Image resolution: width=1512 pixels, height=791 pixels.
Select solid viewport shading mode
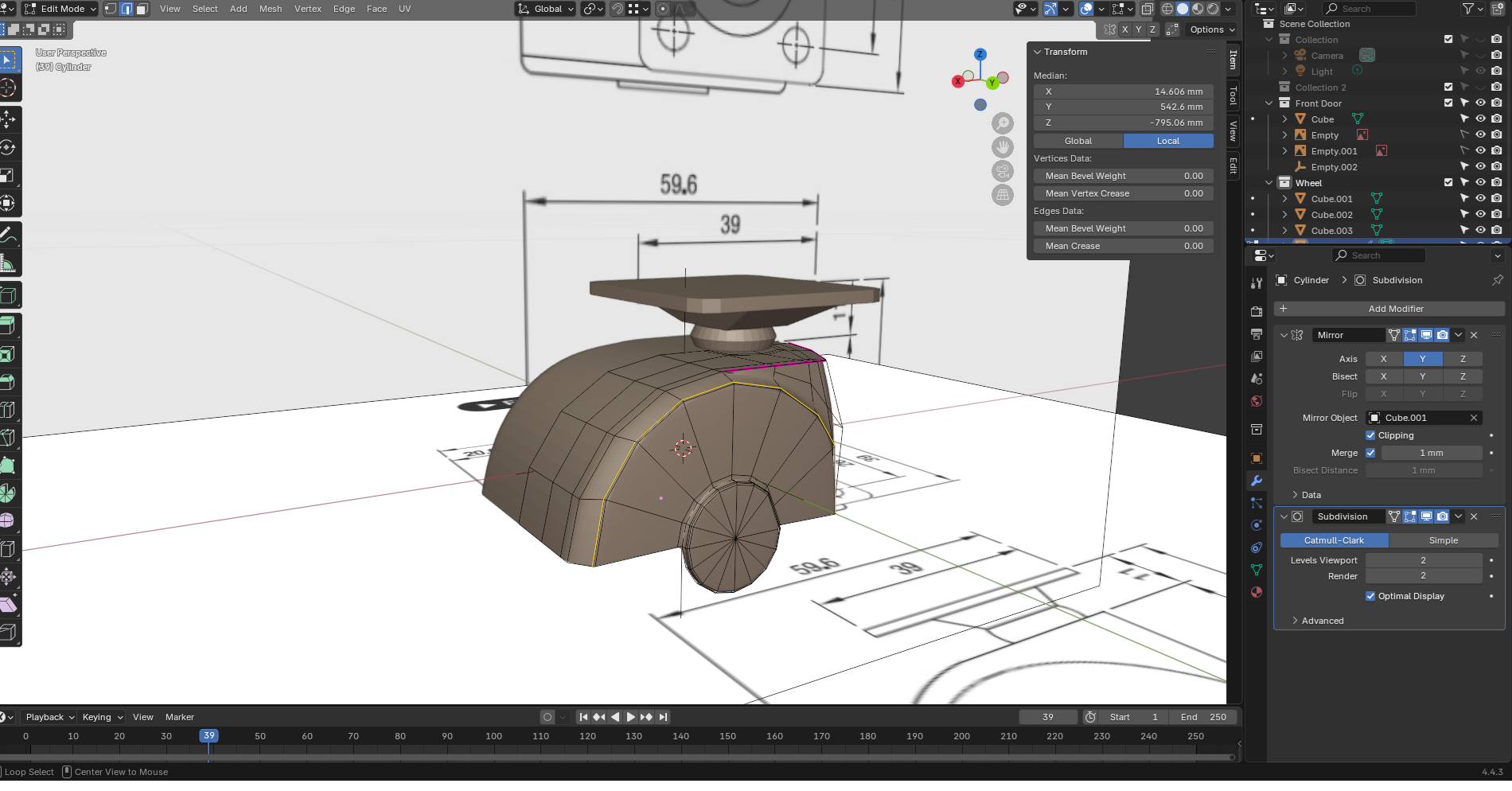(x=1183, y=9)
